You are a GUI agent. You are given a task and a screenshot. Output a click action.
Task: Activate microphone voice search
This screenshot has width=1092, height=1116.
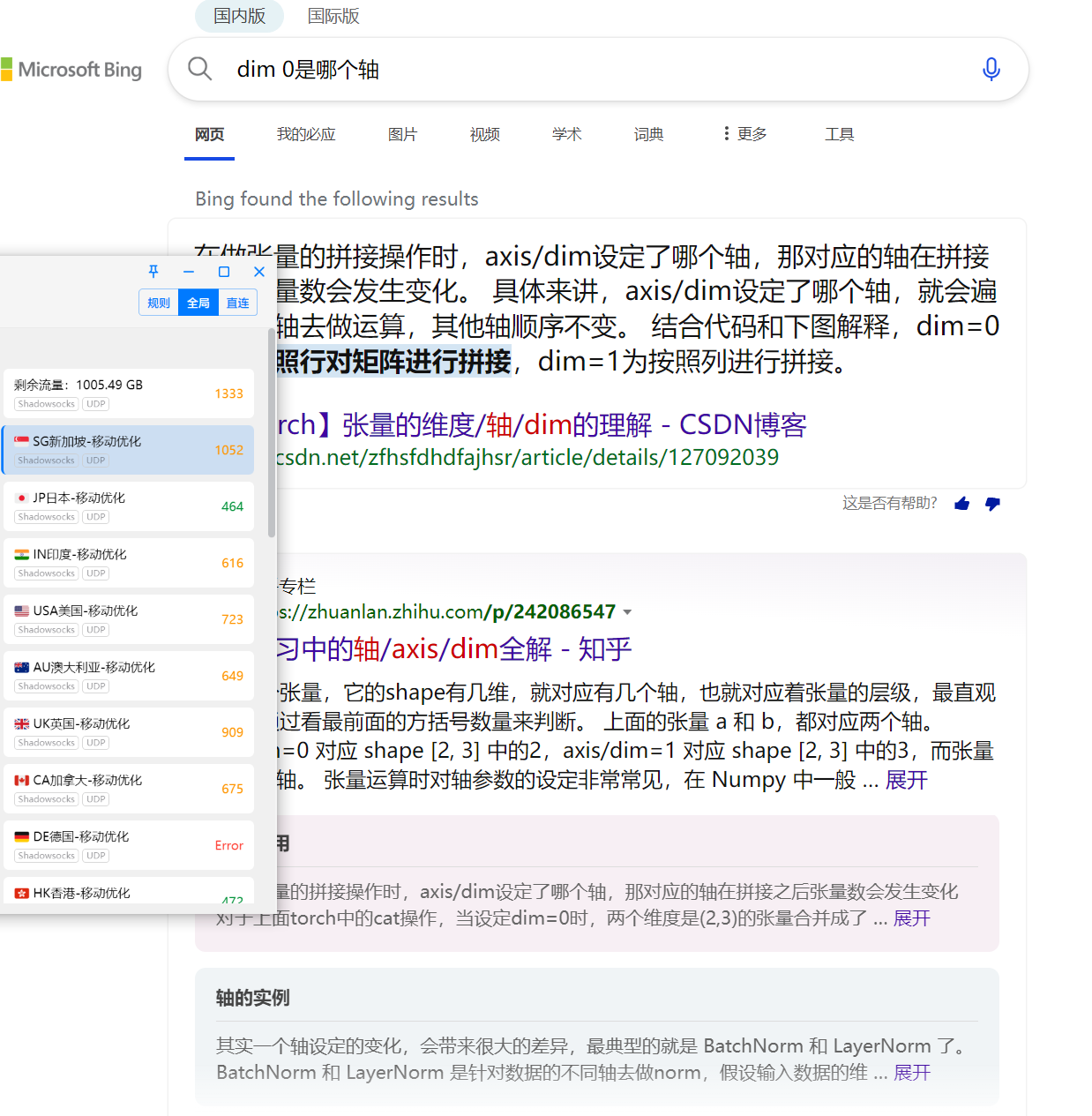(x=991, y=69)
